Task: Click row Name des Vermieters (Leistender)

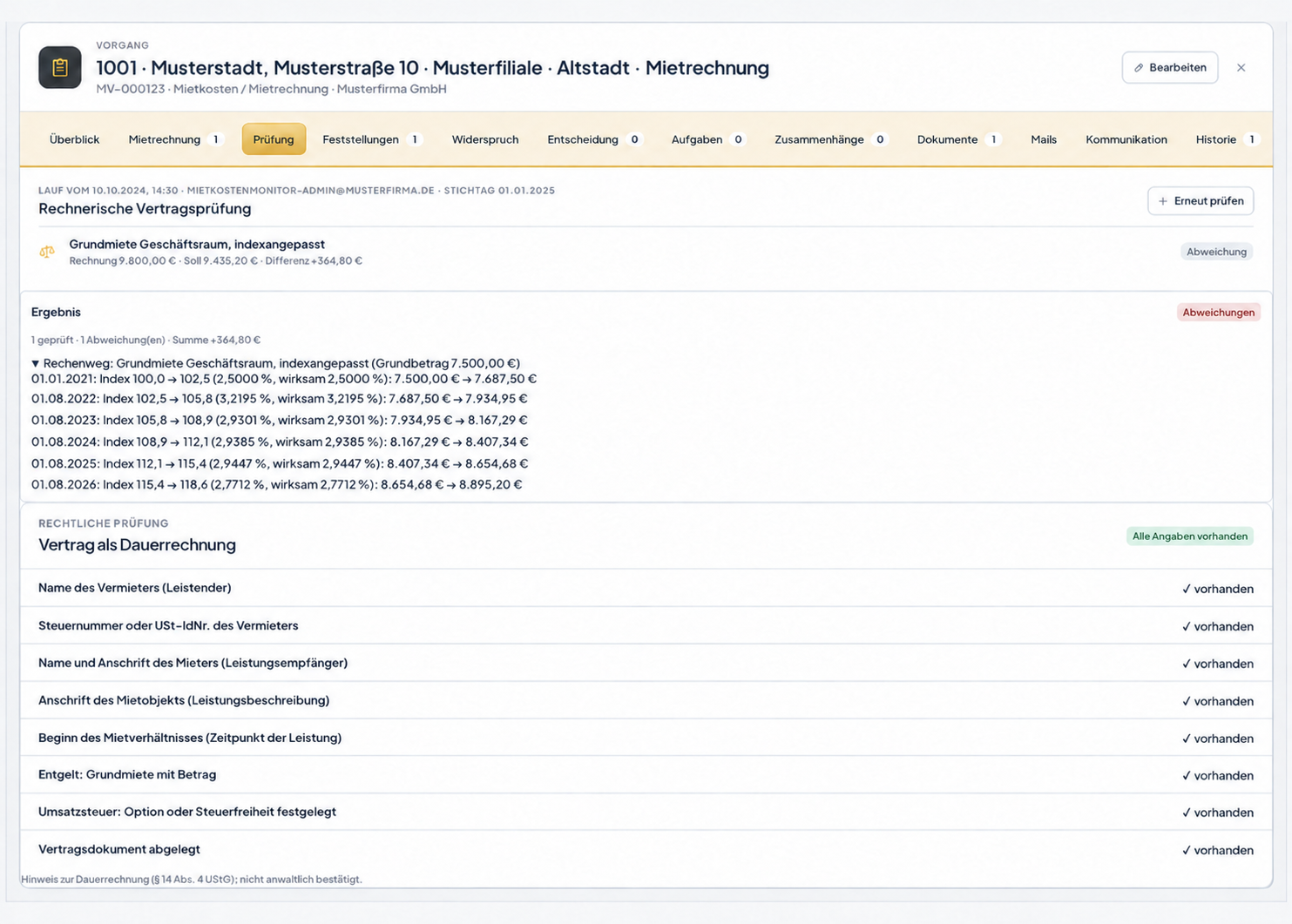Action: pos(646,589)
